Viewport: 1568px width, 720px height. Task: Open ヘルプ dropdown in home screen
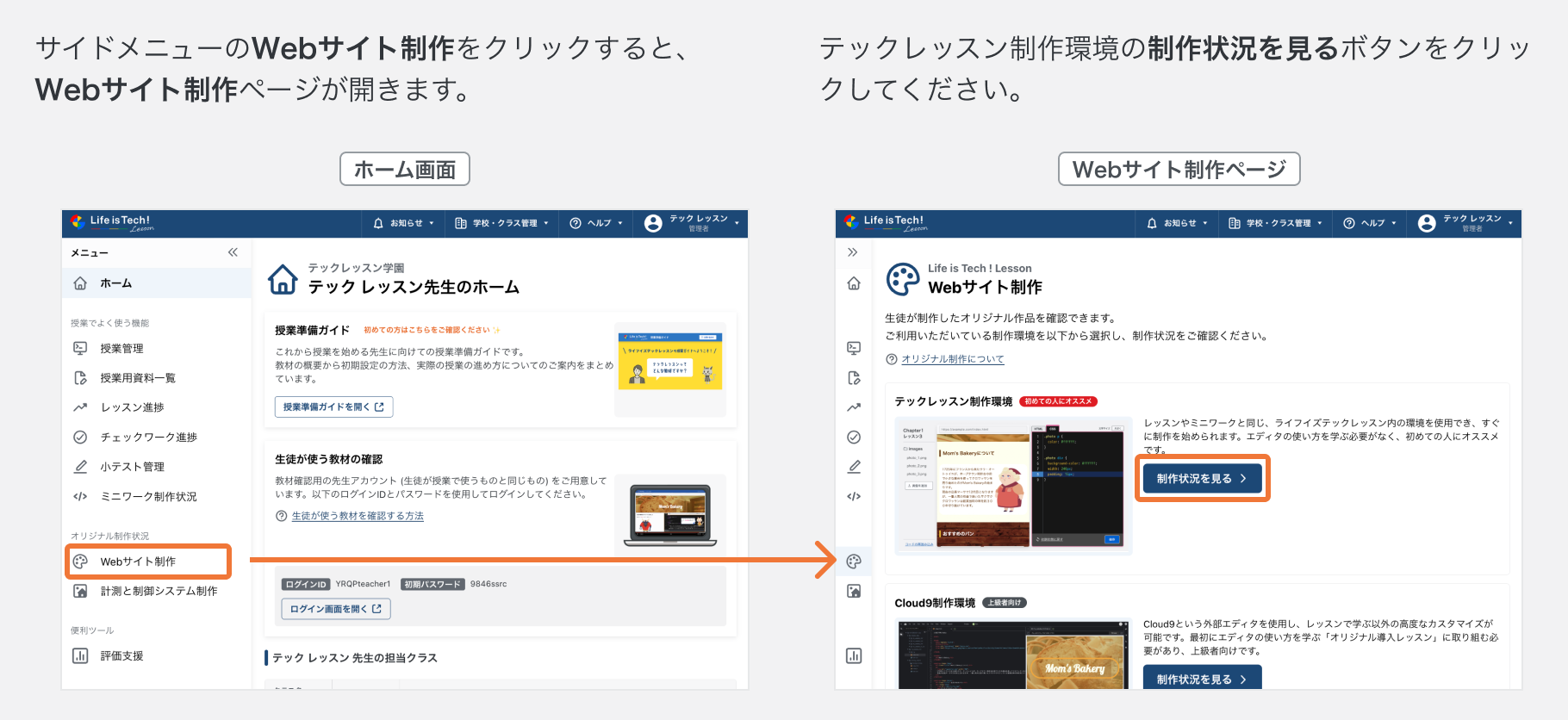pos(596,223)
